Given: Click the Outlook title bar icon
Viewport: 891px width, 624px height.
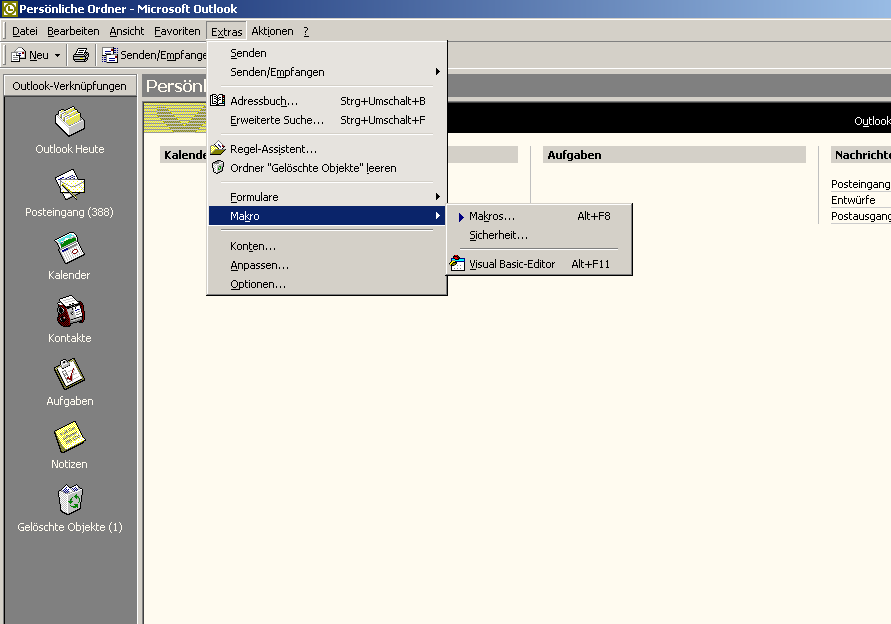Looking at the screenshot, I should [10, 9].
